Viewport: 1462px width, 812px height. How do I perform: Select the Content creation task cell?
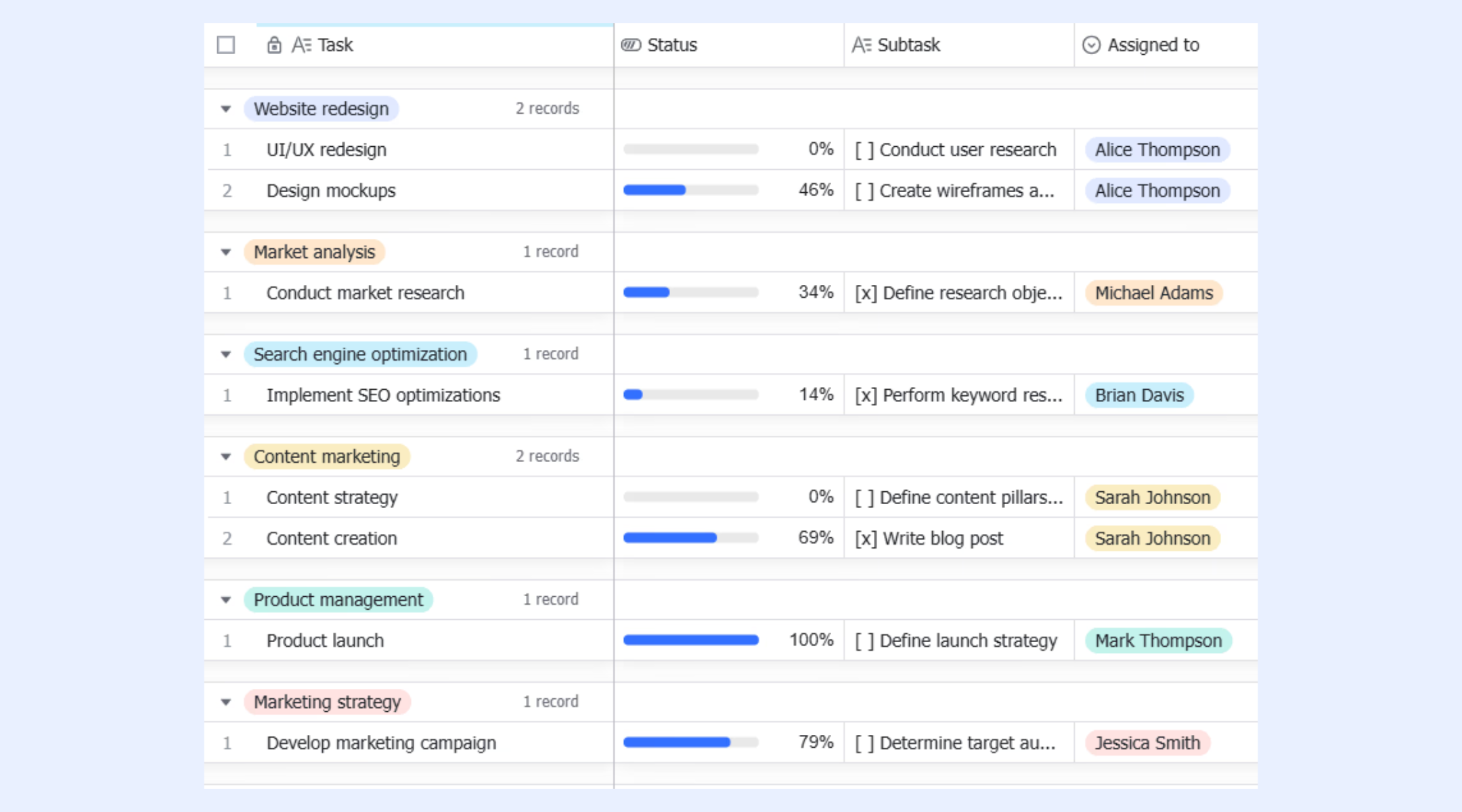pyautogui.click(x=409, y=539)
